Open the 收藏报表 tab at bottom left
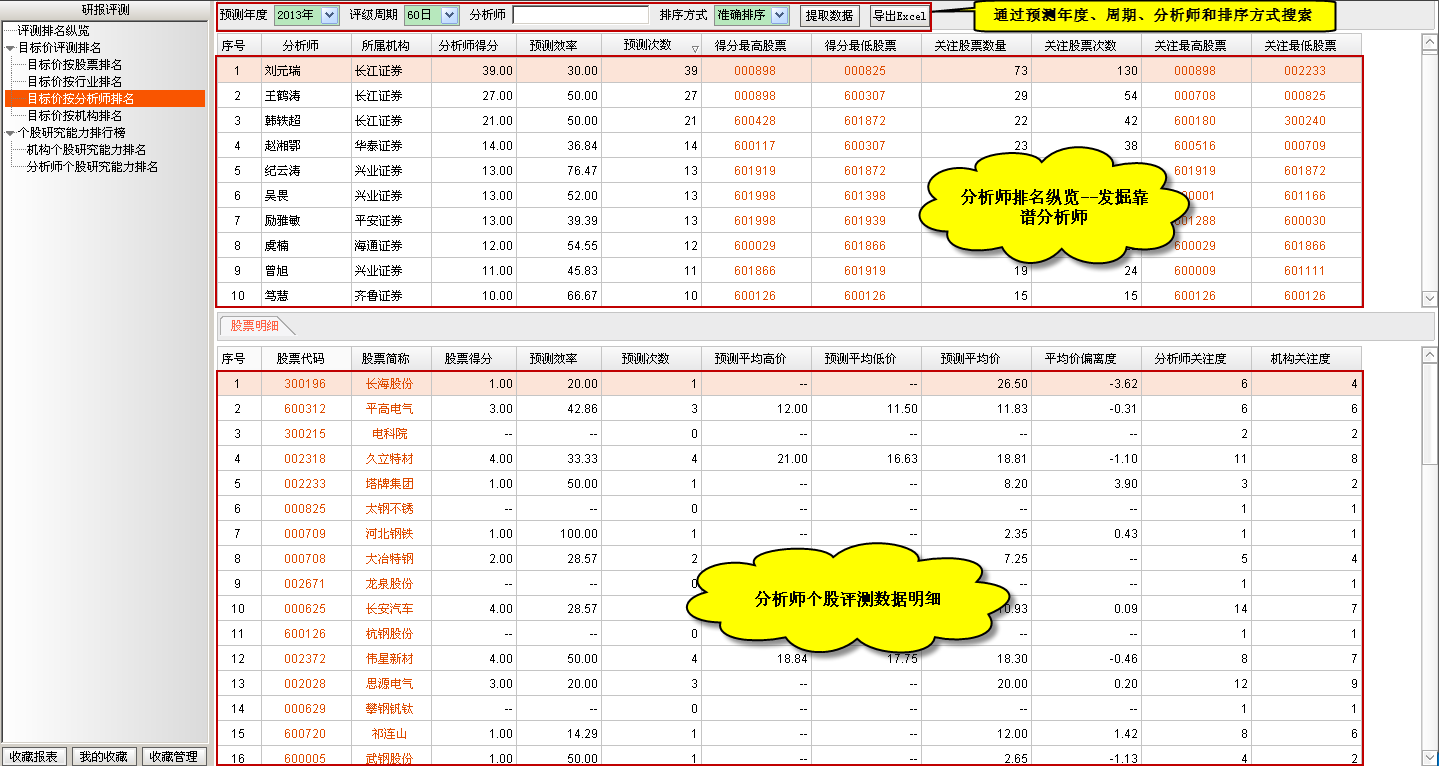Screen dimensions: 1439x766 [x=34, y=756]
